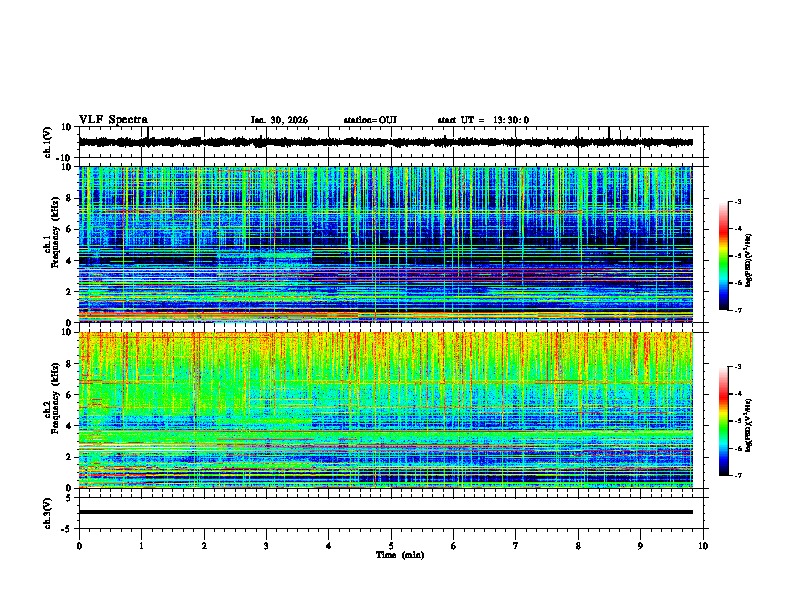Click time axis tick label "1"
The image size is (792, 612).
click(141, 546)
